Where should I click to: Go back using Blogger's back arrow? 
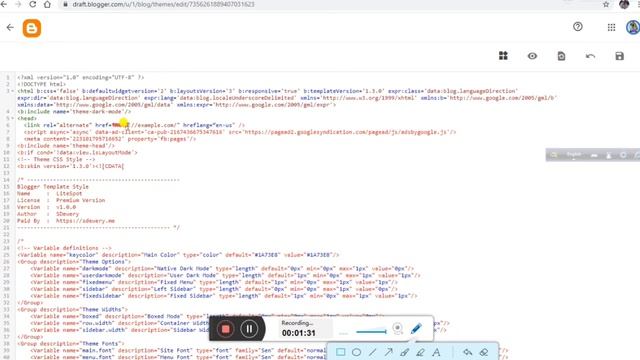tap(10, 28)
